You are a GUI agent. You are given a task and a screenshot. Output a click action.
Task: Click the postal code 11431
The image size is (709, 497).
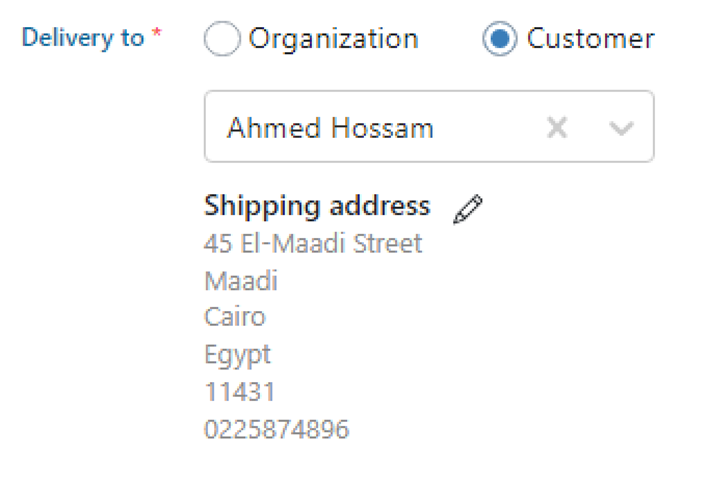(x=239, y=392)
